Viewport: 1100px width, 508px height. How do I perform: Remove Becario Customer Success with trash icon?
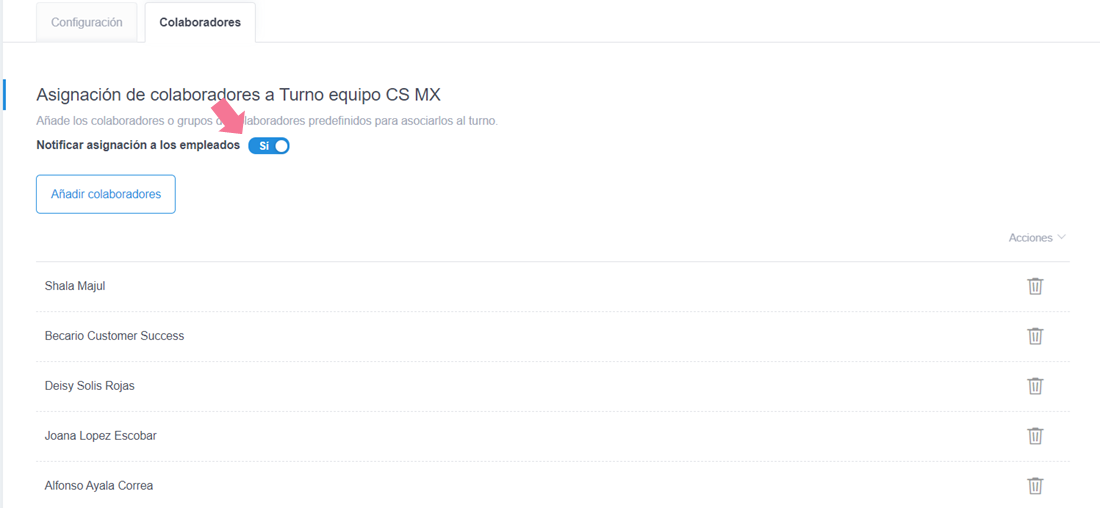[x=1035, y=336]
